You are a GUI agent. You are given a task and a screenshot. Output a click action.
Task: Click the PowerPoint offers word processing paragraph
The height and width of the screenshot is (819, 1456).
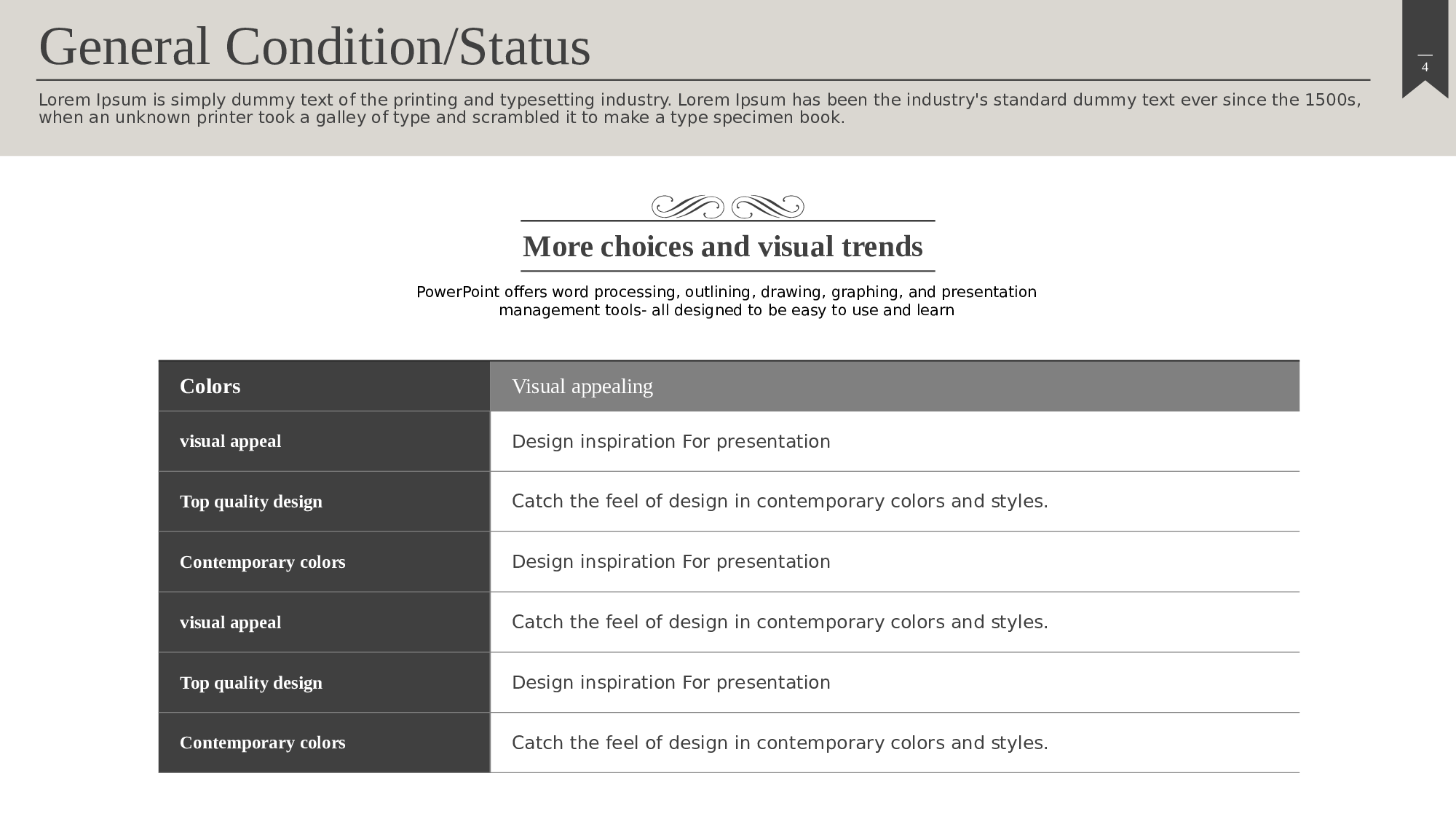[726, 301]
